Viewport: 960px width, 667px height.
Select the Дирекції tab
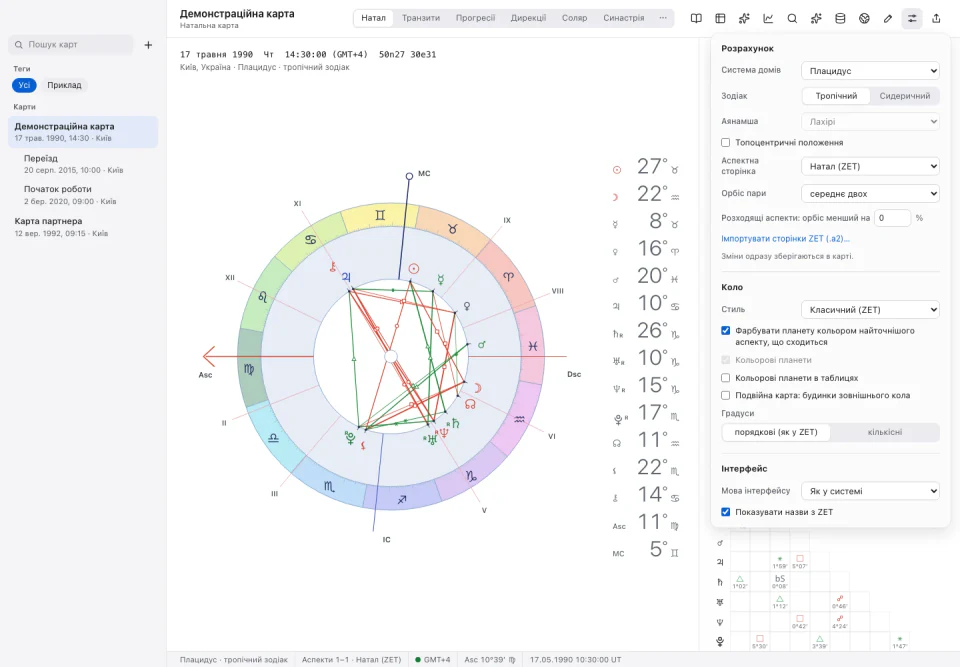tap(528, 18)
